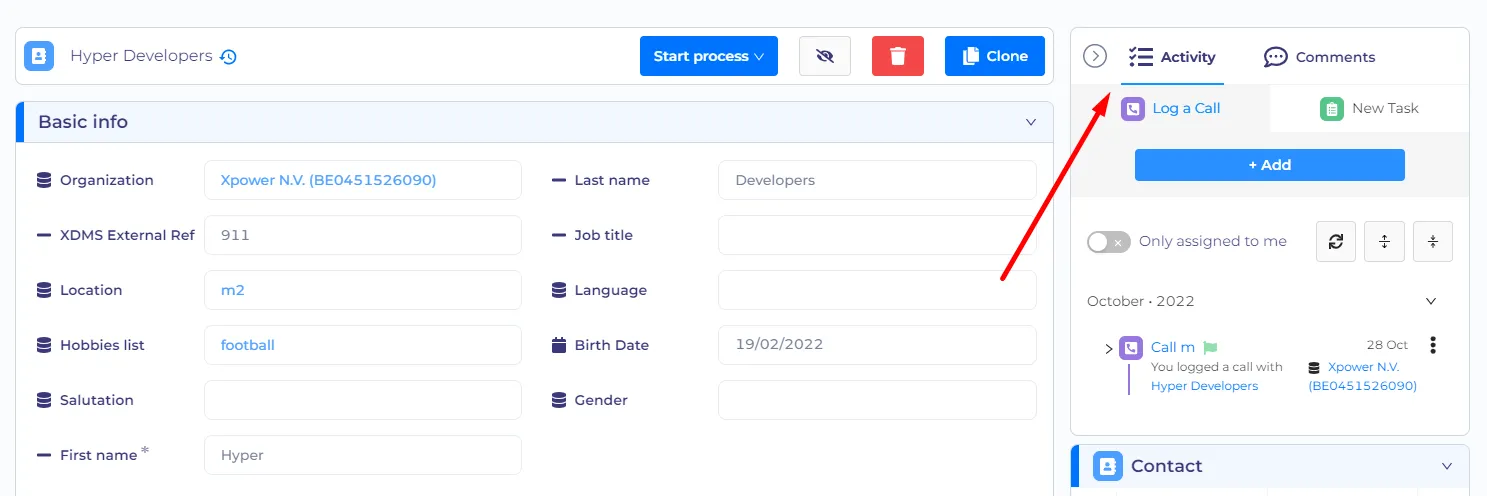Click the empty Job title field
The image size is (1487, 496).
877,235
